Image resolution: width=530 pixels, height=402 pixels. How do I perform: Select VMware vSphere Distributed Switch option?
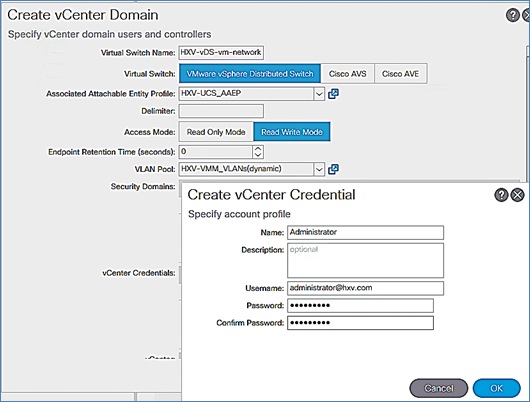(x=250, y=73)
